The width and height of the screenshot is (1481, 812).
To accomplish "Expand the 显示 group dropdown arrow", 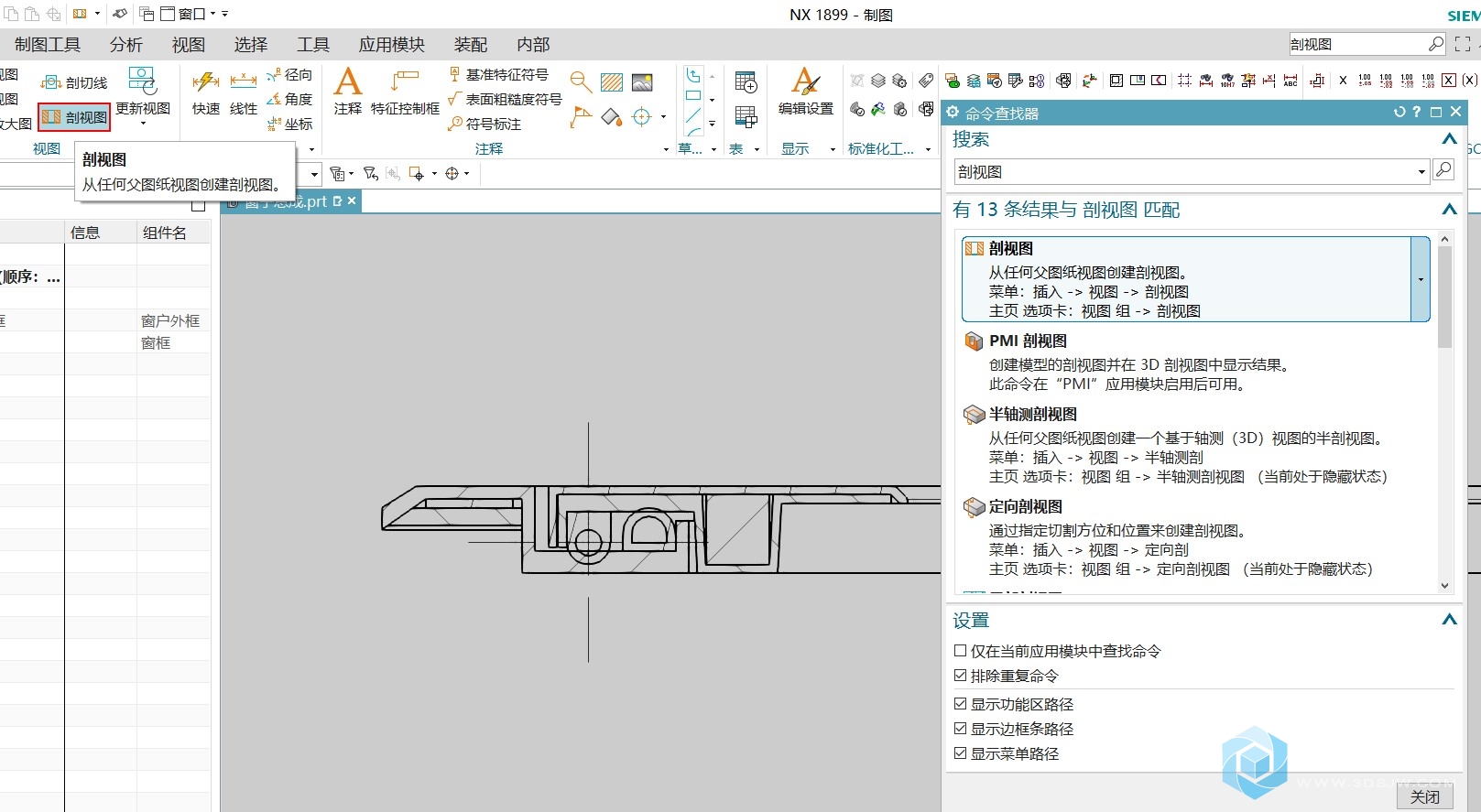I will coord(833,149).
